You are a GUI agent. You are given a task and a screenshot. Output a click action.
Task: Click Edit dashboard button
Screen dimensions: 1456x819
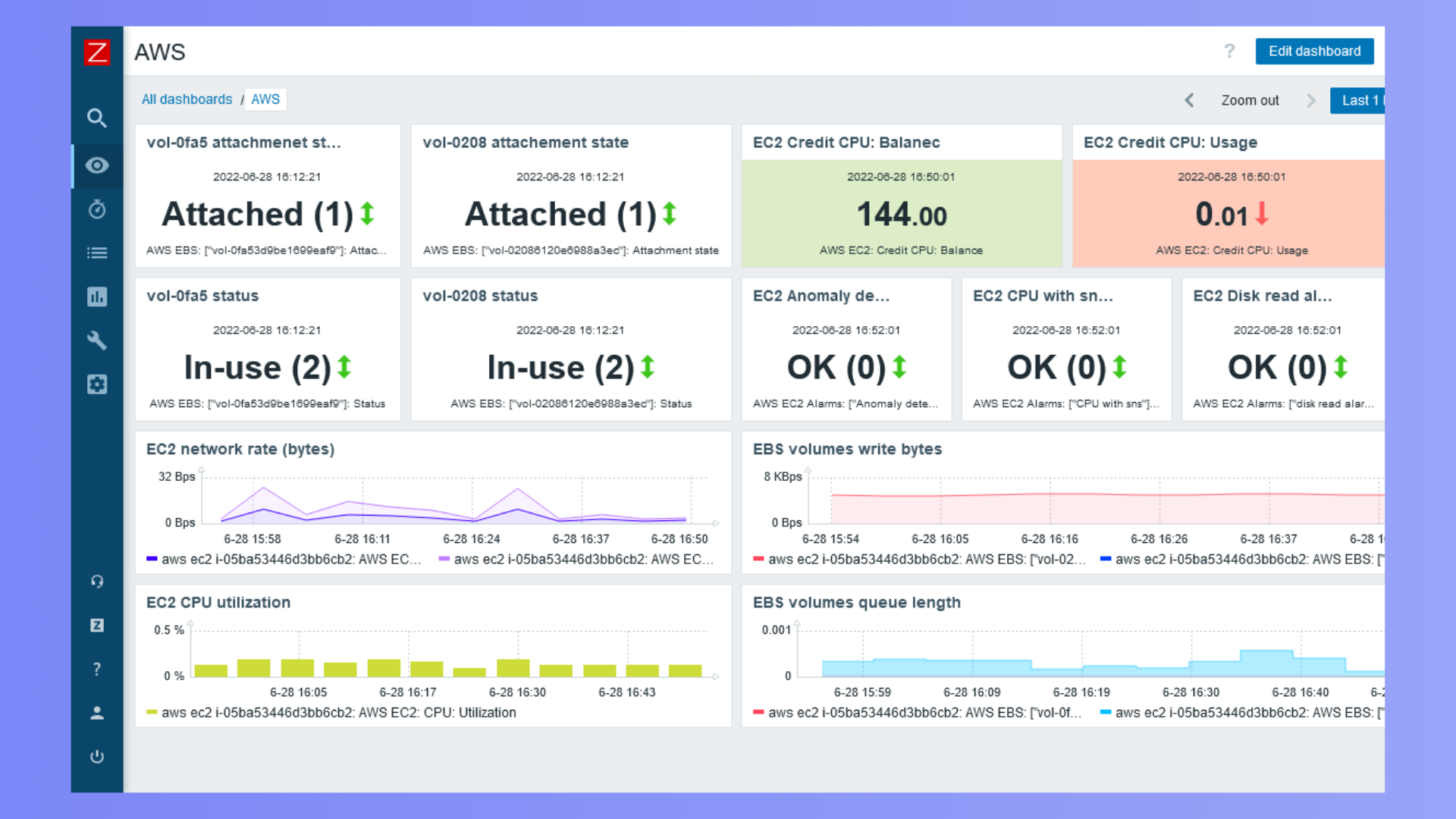tap(1315, 51)
